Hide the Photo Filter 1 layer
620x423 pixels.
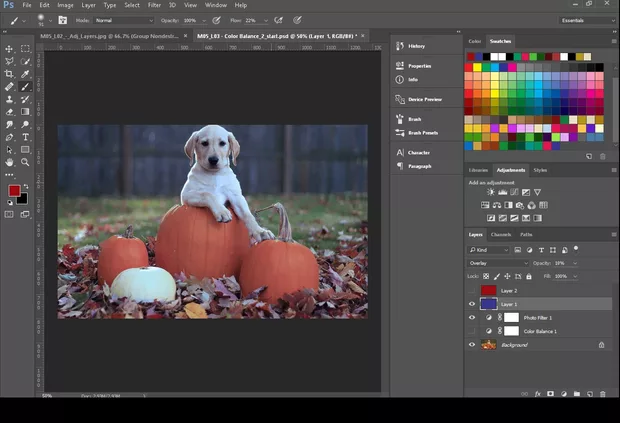tap(472, 318)
